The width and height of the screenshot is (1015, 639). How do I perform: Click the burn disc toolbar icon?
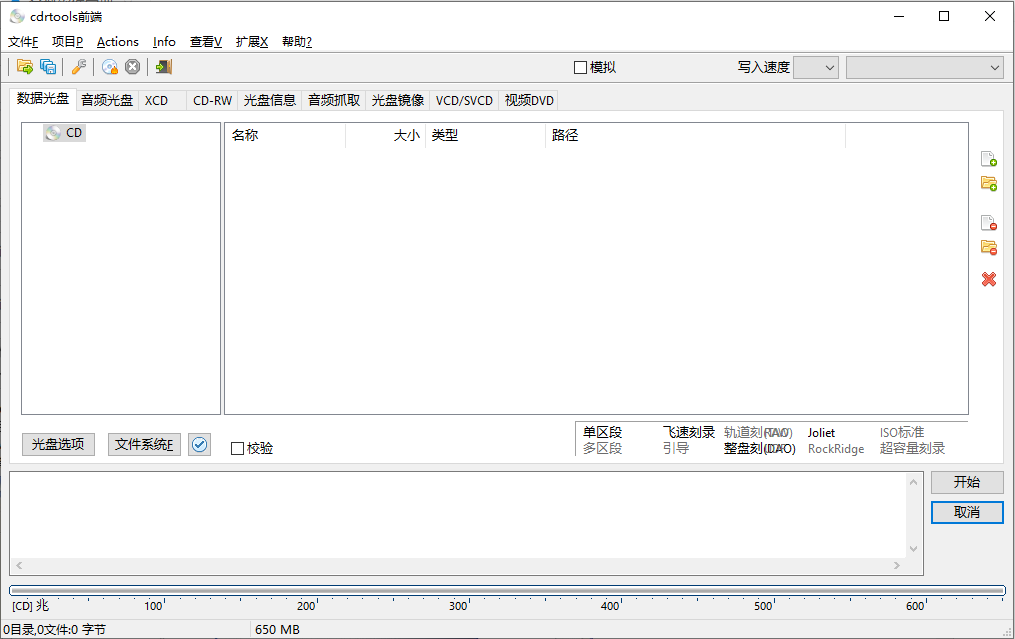110,66
